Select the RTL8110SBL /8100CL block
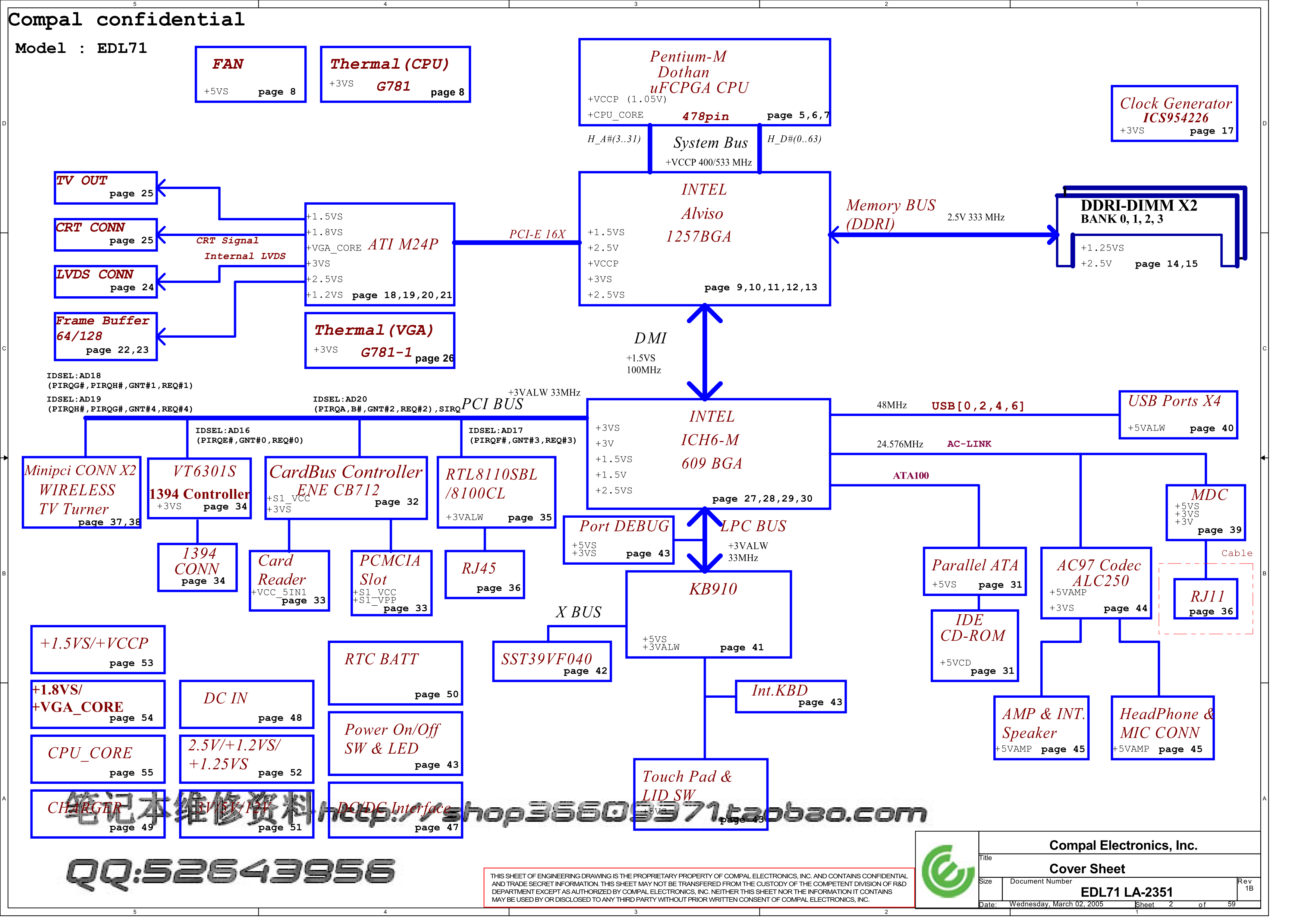1308x924 pixels. (496, 492)
